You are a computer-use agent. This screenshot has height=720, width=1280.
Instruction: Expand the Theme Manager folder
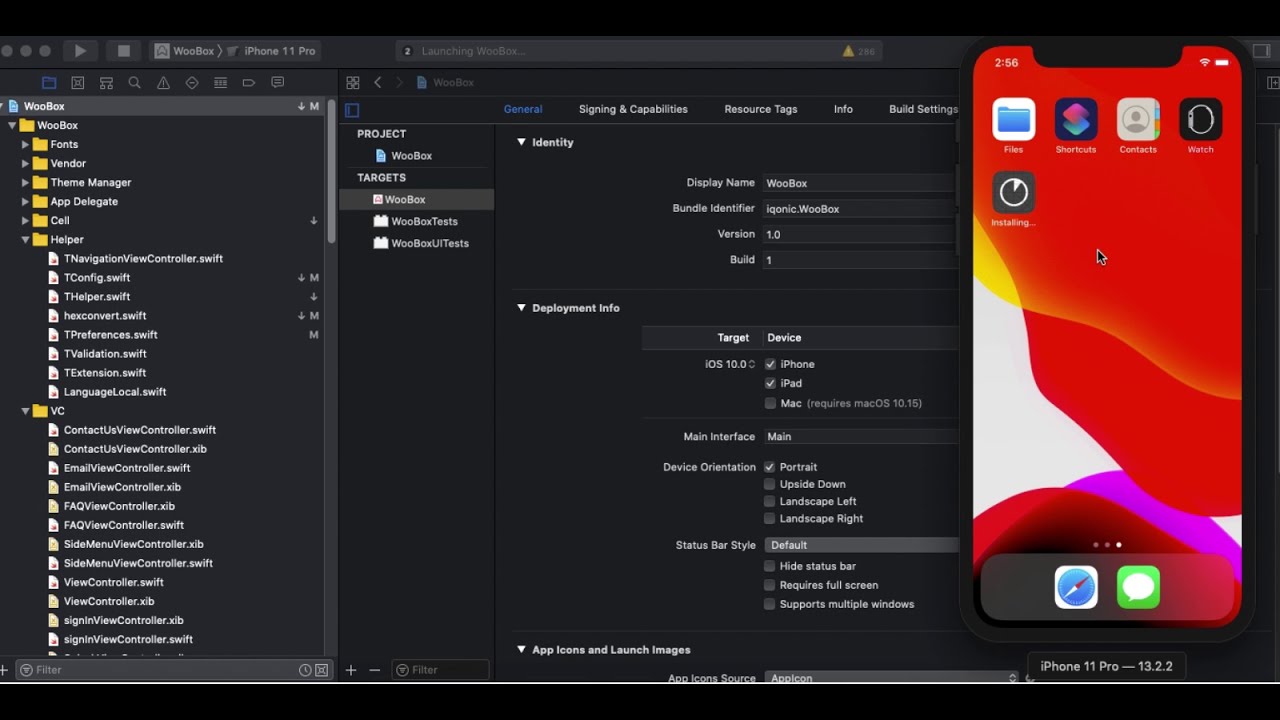[x=25, y=182]
